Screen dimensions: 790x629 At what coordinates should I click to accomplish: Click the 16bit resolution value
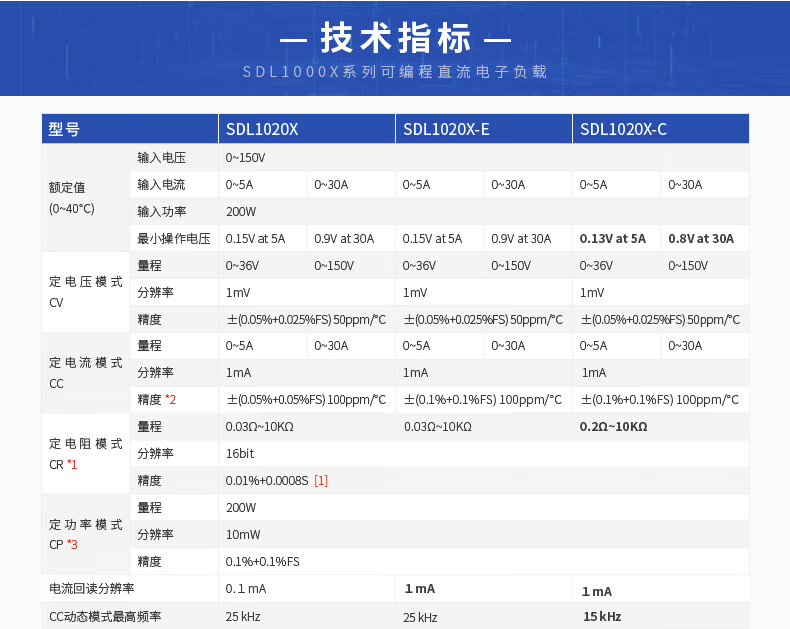click(x=240, y=453)
